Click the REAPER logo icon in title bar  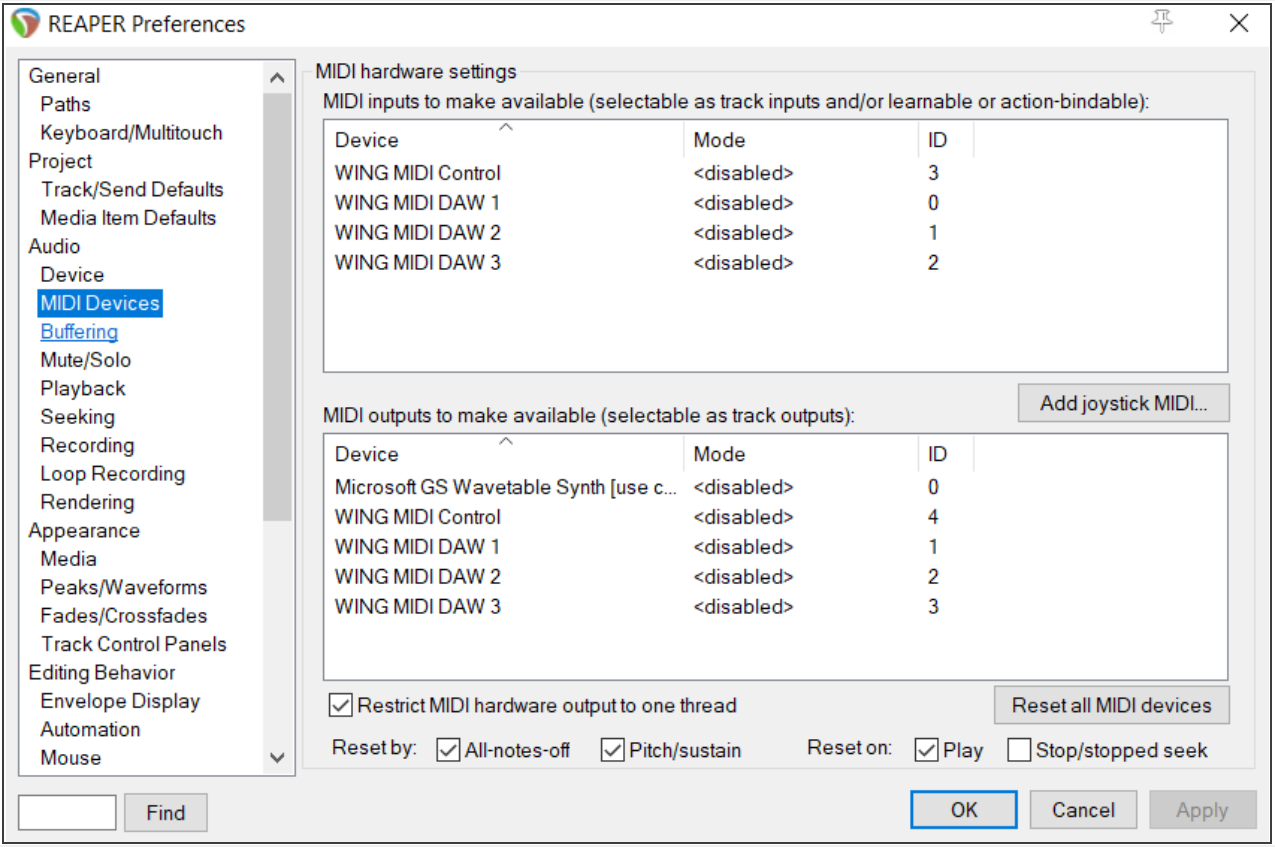tap(27, 23)
